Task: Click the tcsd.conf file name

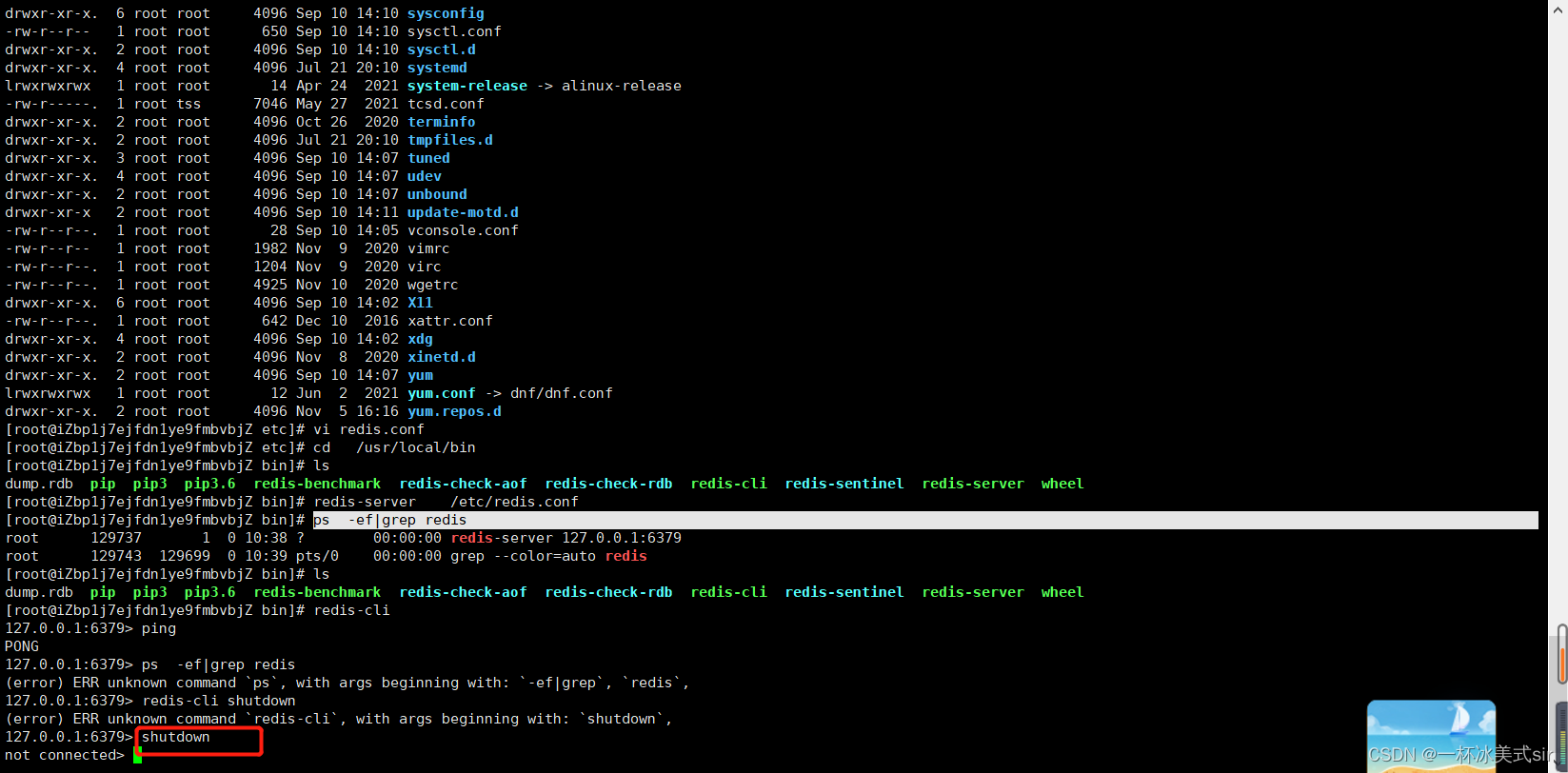Action: click(x=446, y=104)
